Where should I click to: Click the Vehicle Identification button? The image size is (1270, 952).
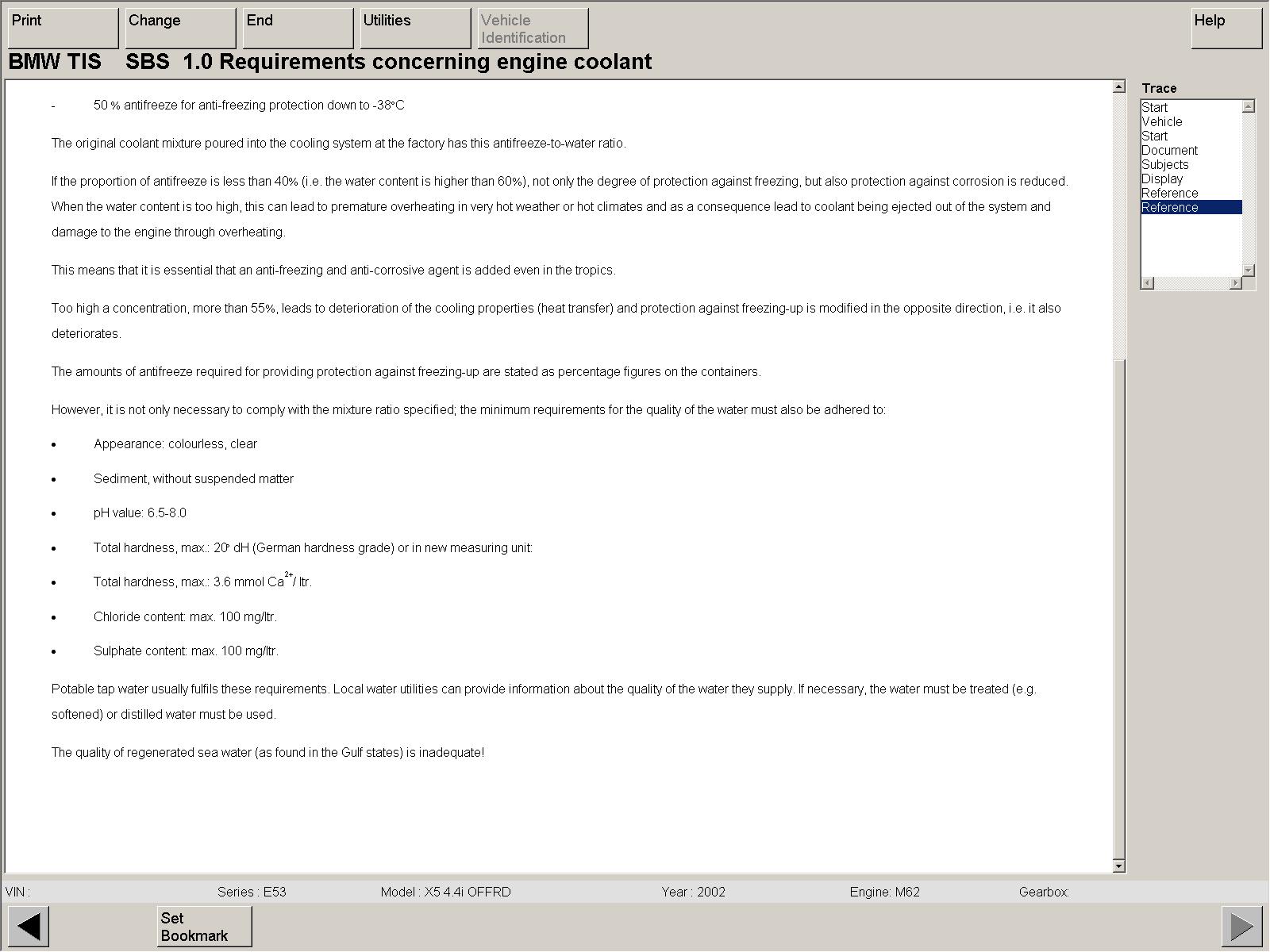[533, 29]
